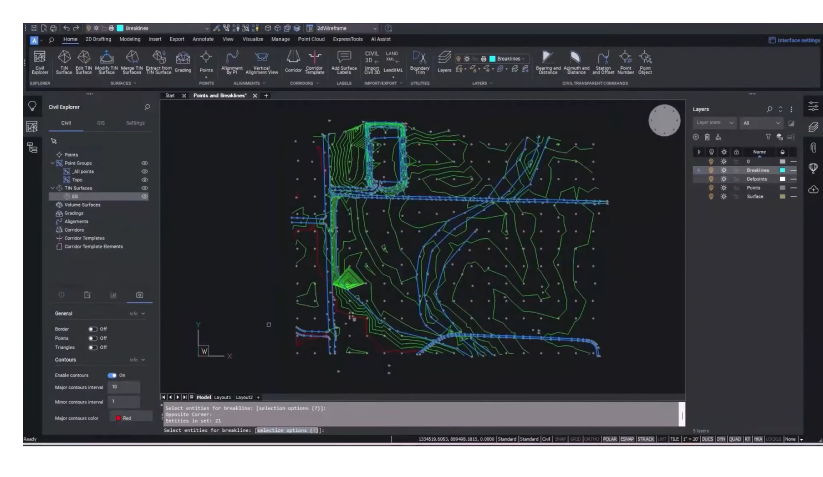Toggle visibility of Topo point group

pos(144,180)
